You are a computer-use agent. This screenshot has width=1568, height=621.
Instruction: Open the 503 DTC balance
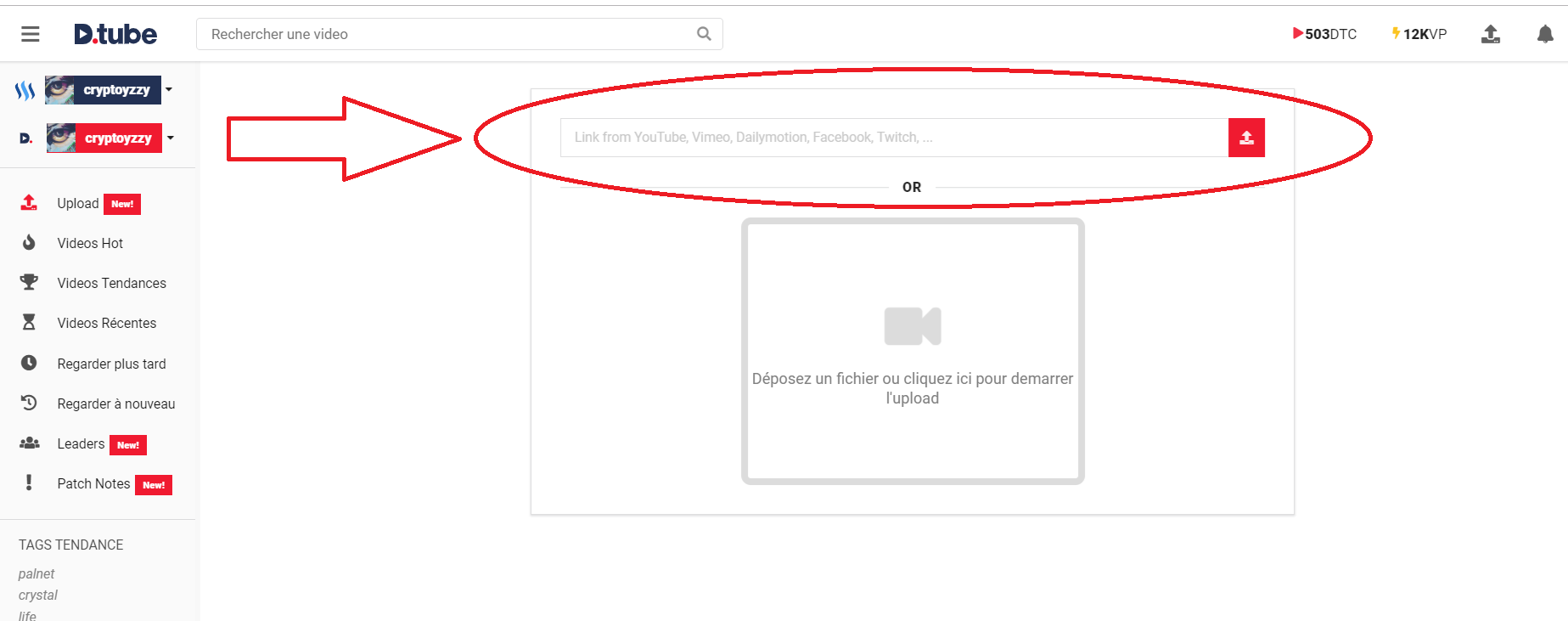[x=1324, y=34]
